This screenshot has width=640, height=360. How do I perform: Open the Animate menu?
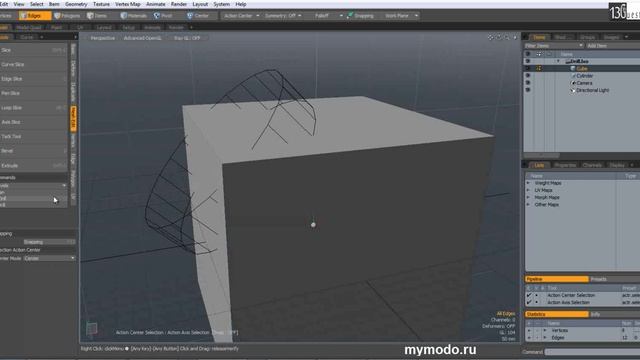coord(156,4)
